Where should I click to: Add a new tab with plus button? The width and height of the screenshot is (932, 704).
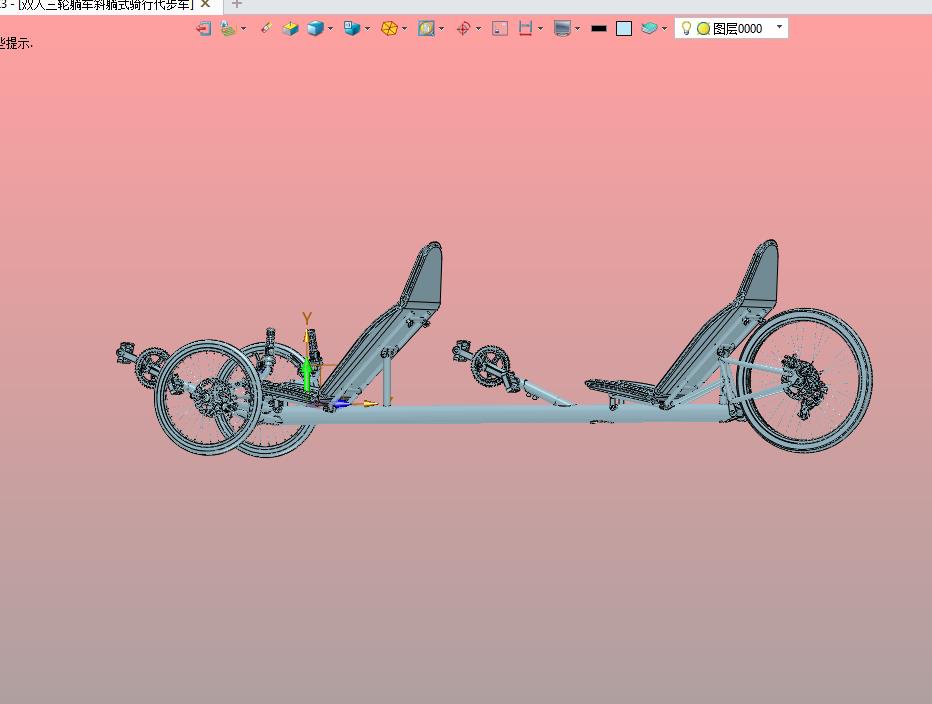(237, 4)
